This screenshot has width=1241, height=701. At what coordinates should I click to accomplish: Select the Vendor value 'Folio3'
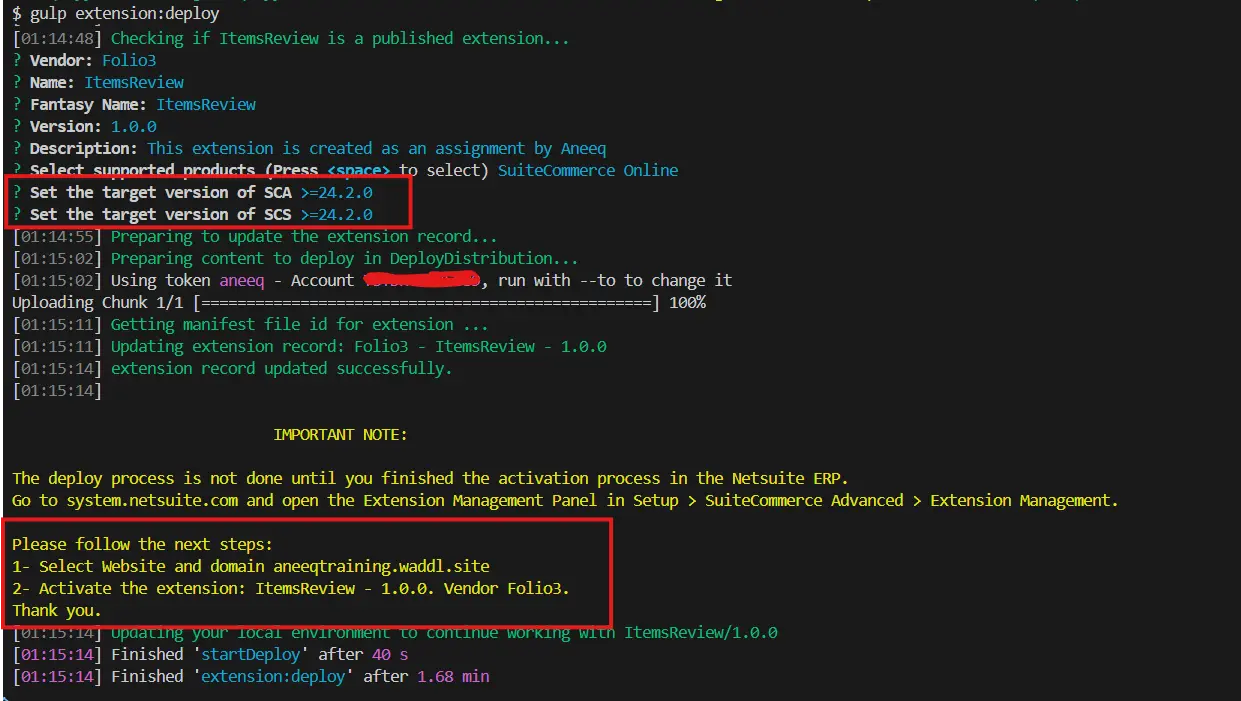[129, 61]
